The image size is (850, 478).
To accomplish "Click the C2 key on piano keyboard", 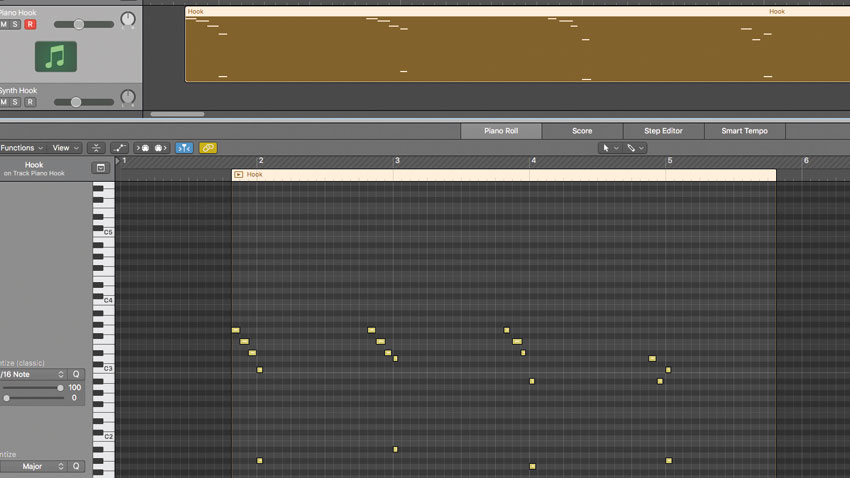I will [x=108, y=436].
